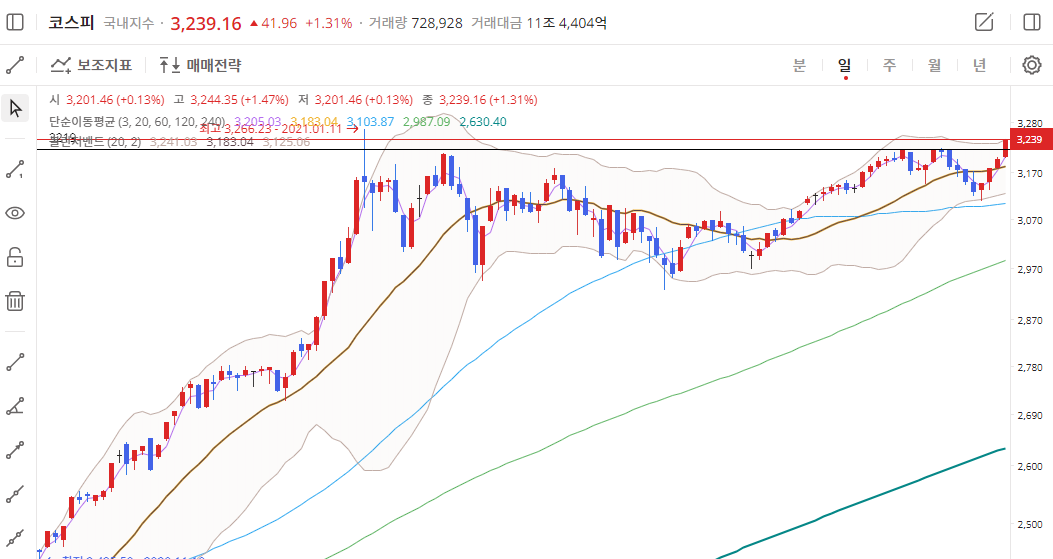Switch chart to 월 monthly interval
Image resolution: width=1053 pixels, height=559 pixels.
tap(934, 65)
